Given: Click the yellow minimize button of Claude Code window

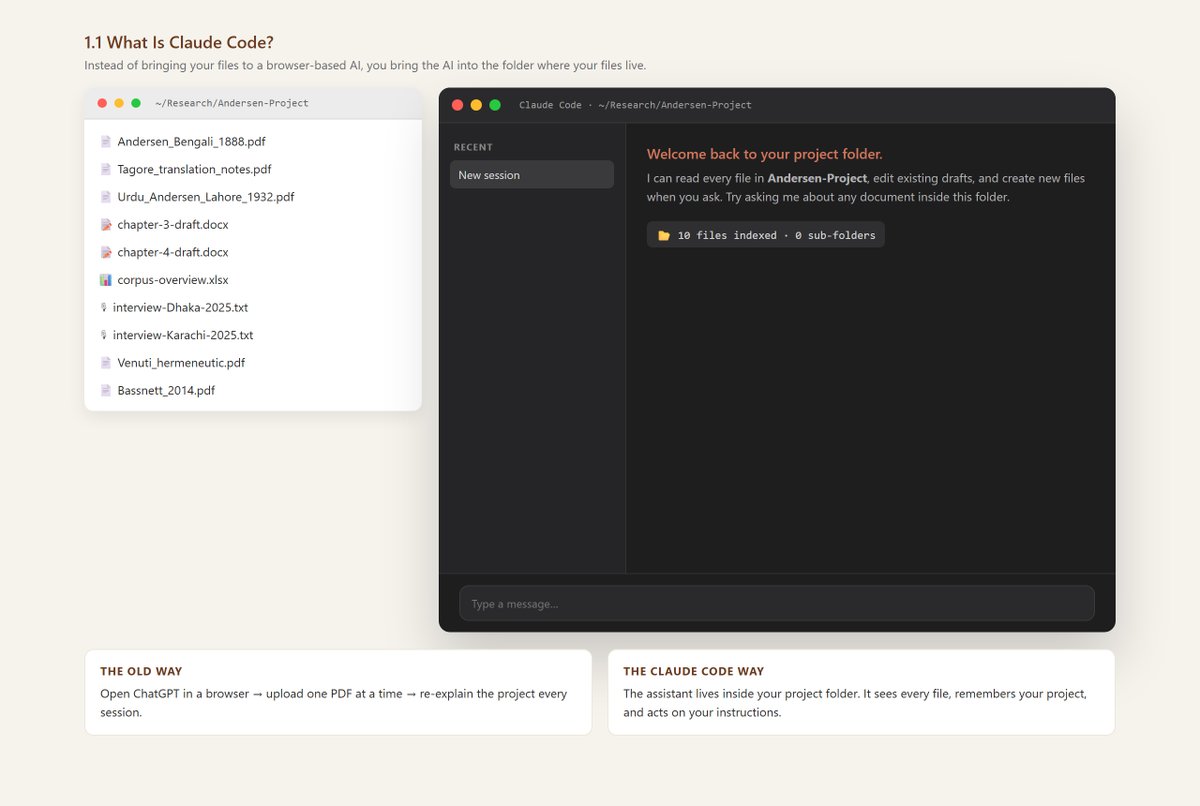Looking at the screenshot, I should click(476, 105).
